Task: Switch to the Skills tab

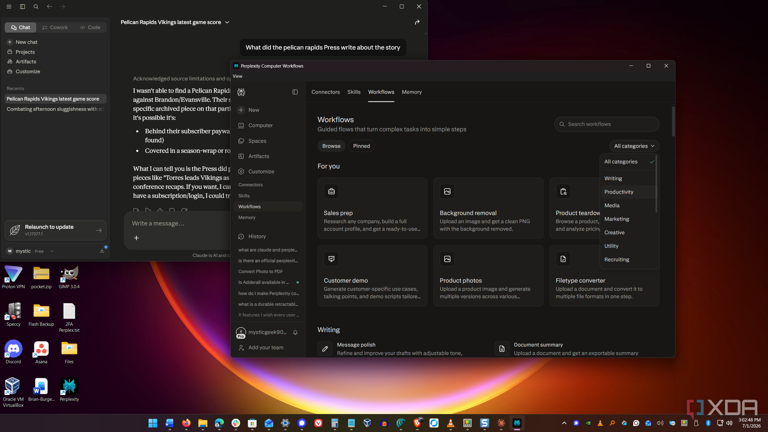Action: 354,92
